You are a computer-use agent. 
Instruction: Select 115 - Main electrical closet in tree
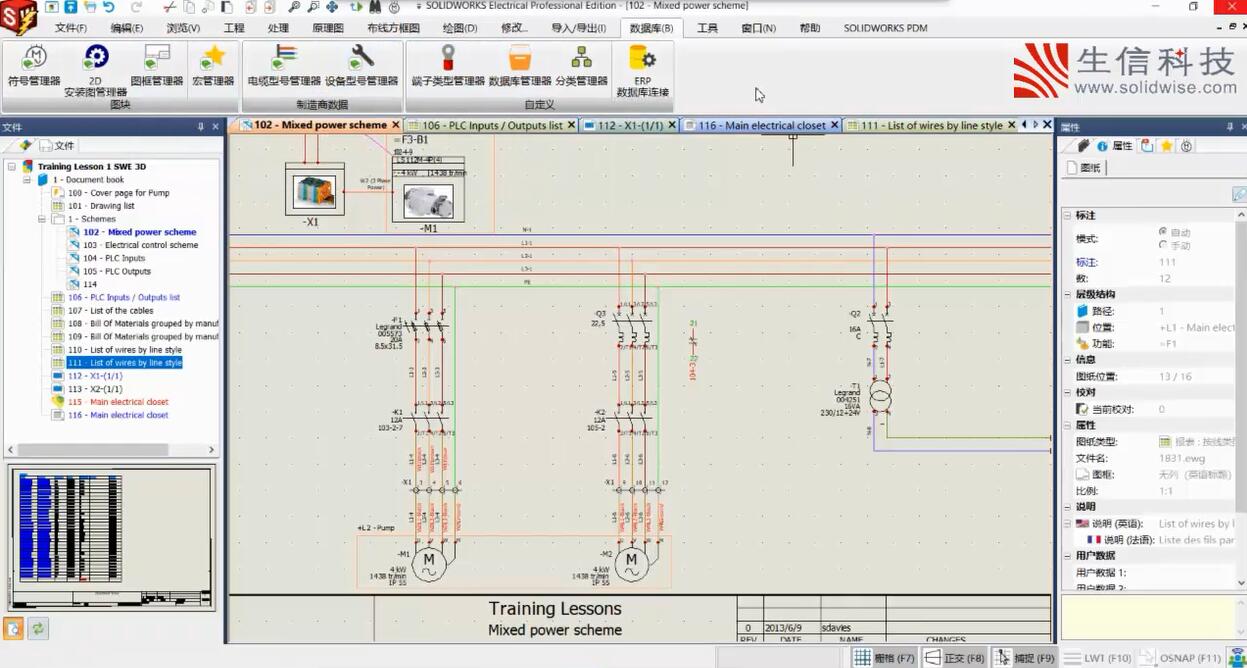tap(118, 402)
